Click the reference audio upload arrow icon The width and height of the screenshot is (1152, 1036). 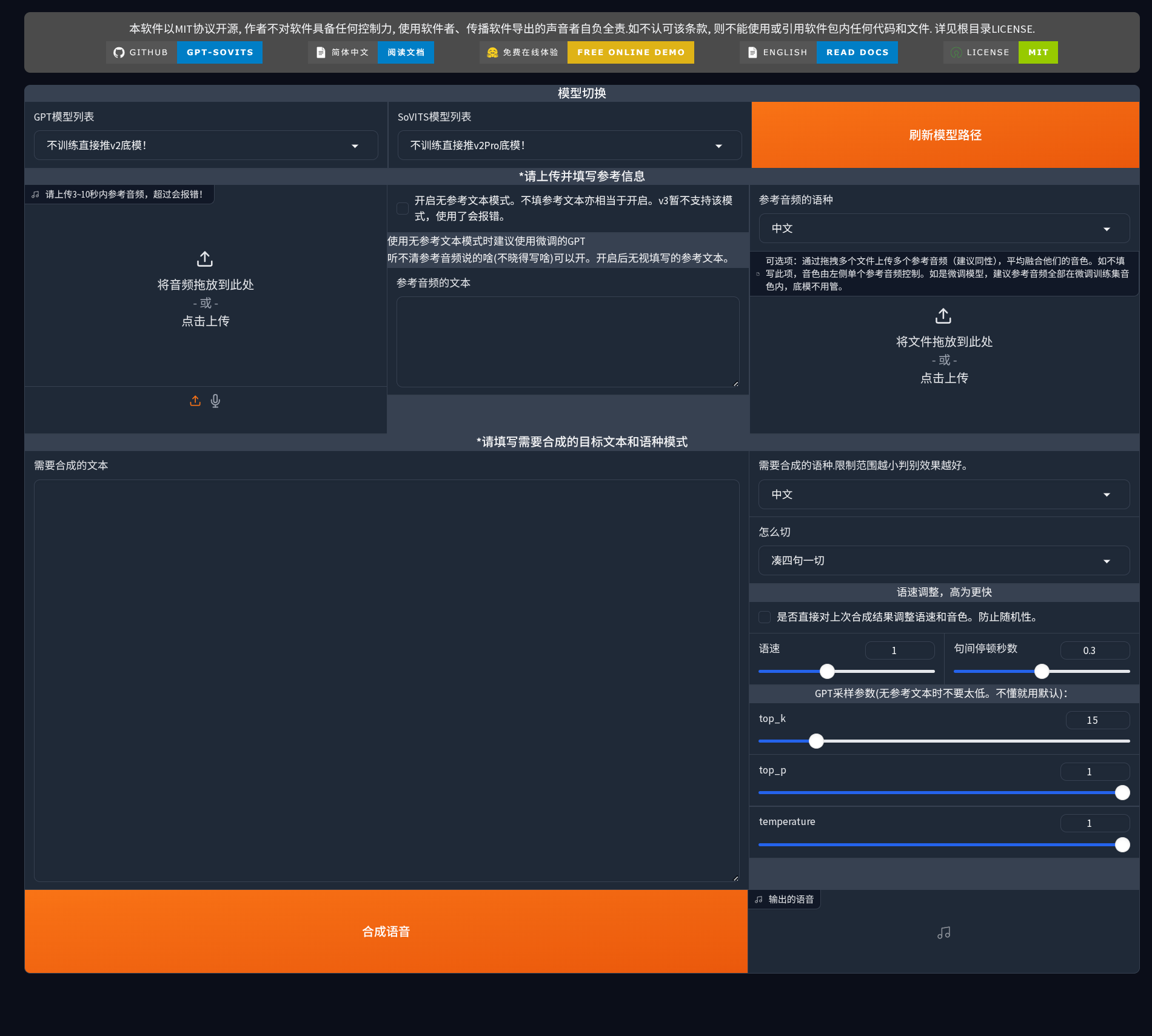click(x=205, y=259)
